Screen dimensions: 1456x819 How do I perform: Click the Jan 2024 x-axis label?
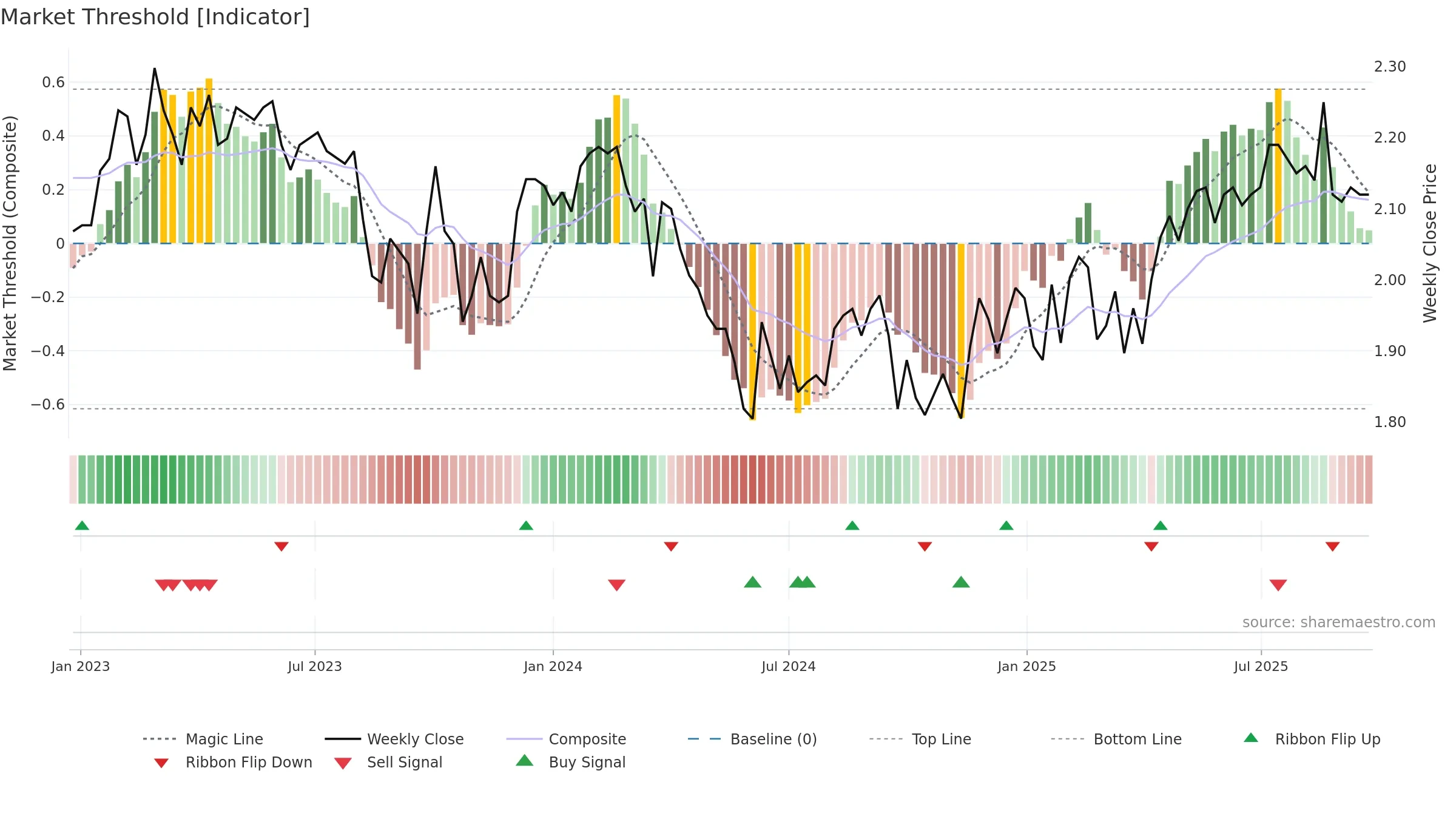pyautogui.click(x=553, y=667)
